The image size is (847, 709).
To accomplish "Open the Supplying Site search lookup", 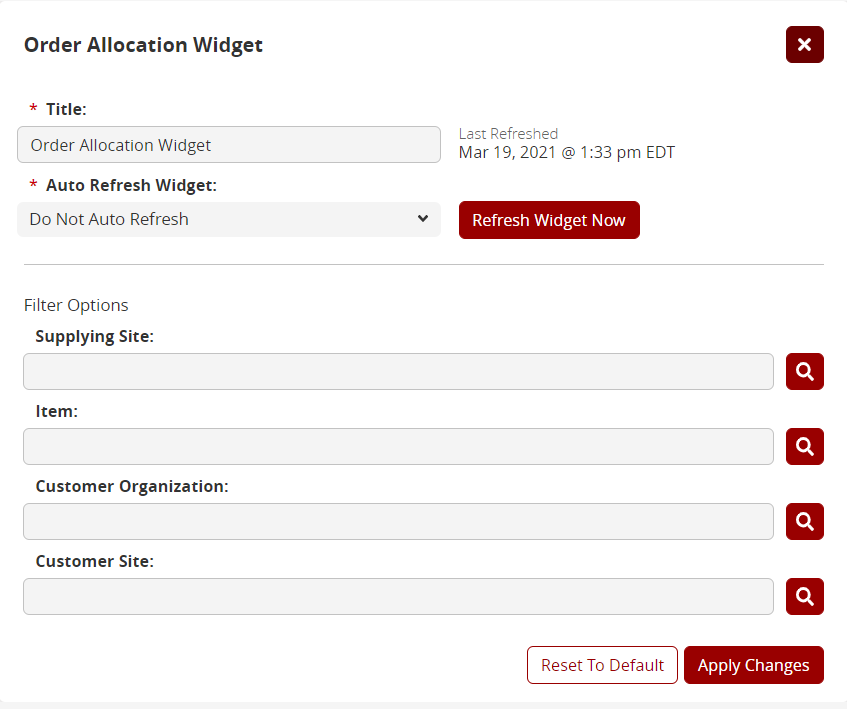I will tap(804, 372).
